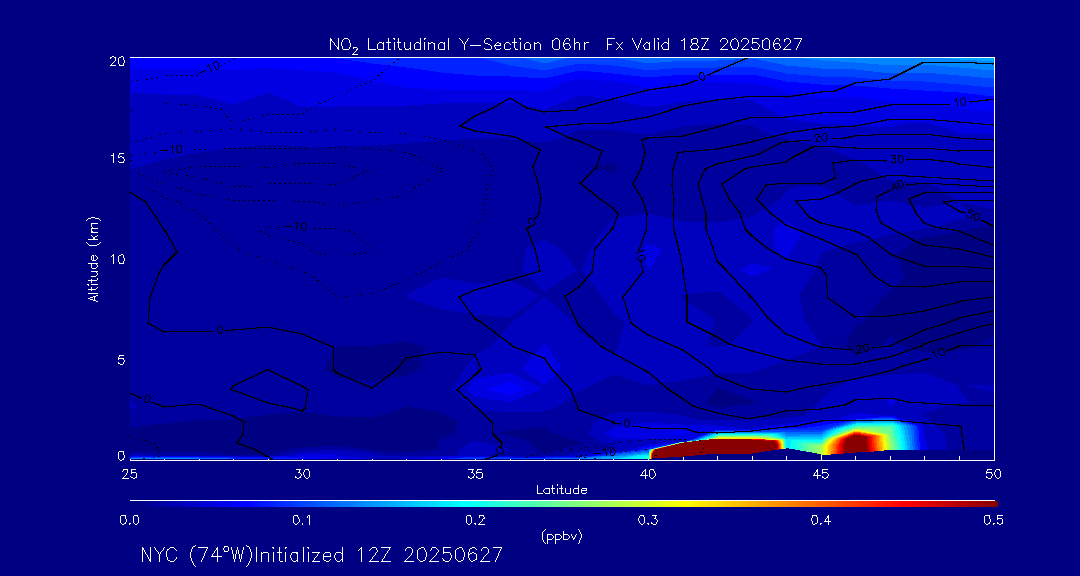Click the colorbar value label 0.5
1080x576 pixels.
pyautogui.click(x=993, y=521)
